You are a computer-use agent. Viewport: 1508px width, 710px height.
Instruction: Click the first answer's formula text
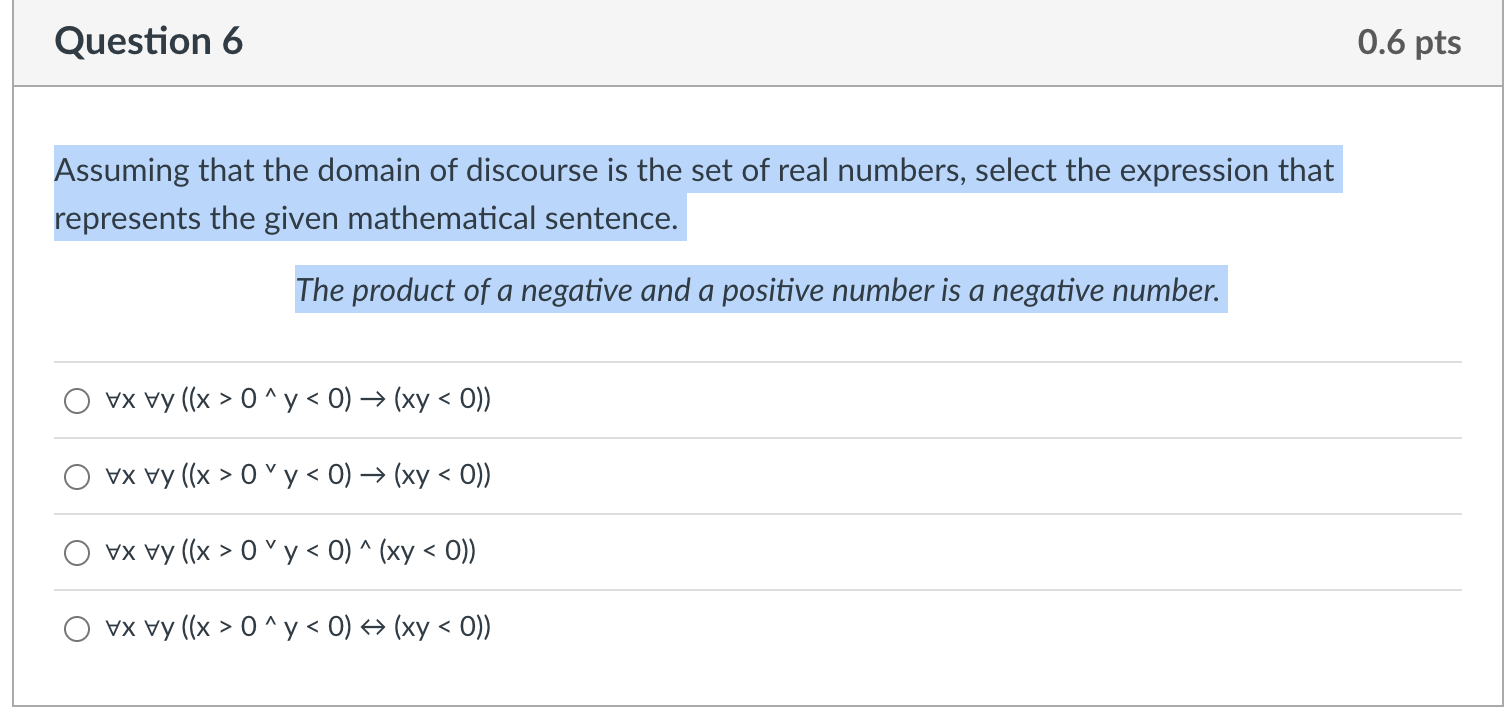tap(295, 399)
